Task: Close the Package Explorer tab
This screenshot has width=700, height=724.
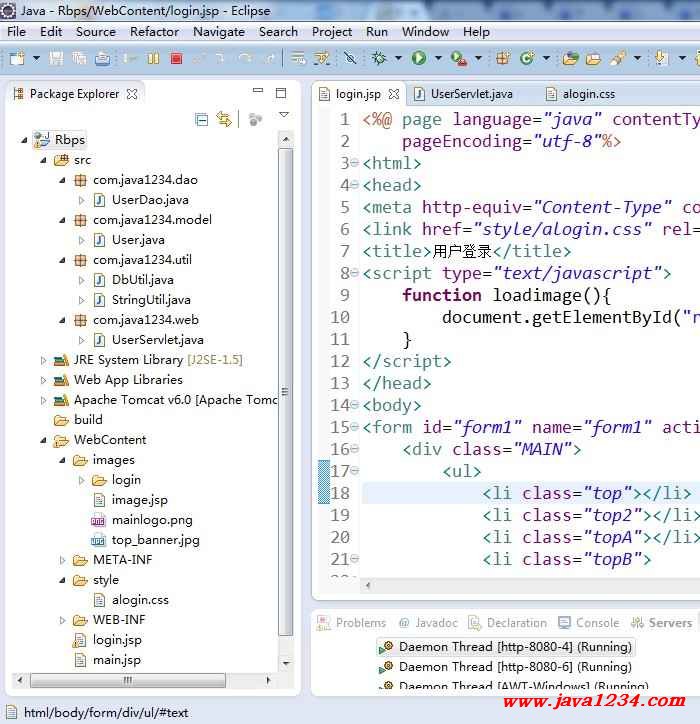Action: click(132, 94)
